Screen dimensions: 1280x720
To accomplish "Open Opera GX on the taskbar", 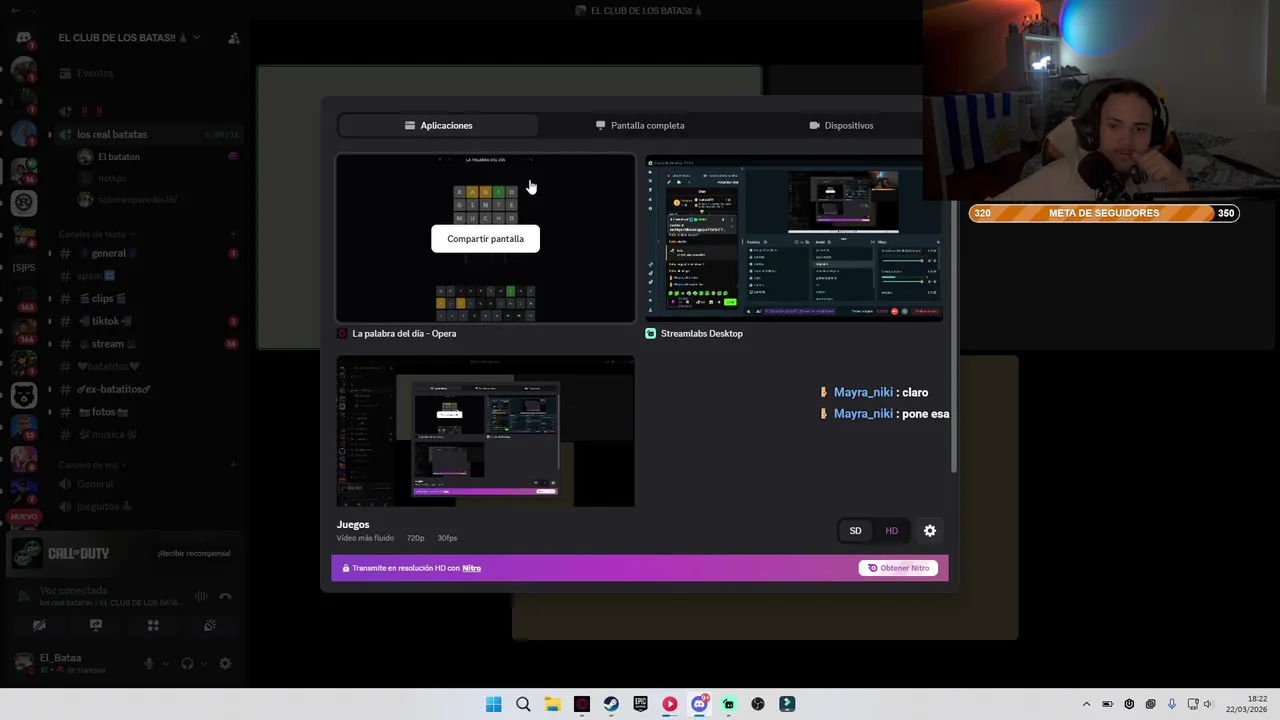I will [x=582, y=704].
